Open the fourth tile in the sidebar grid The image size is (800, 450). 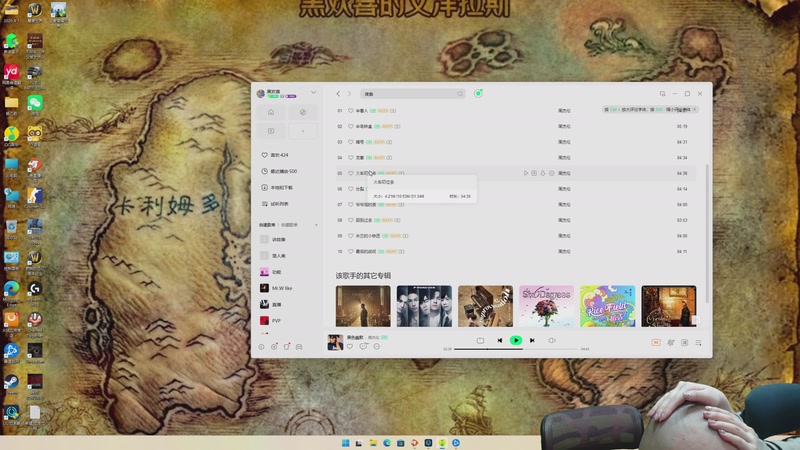pos(303,131)
